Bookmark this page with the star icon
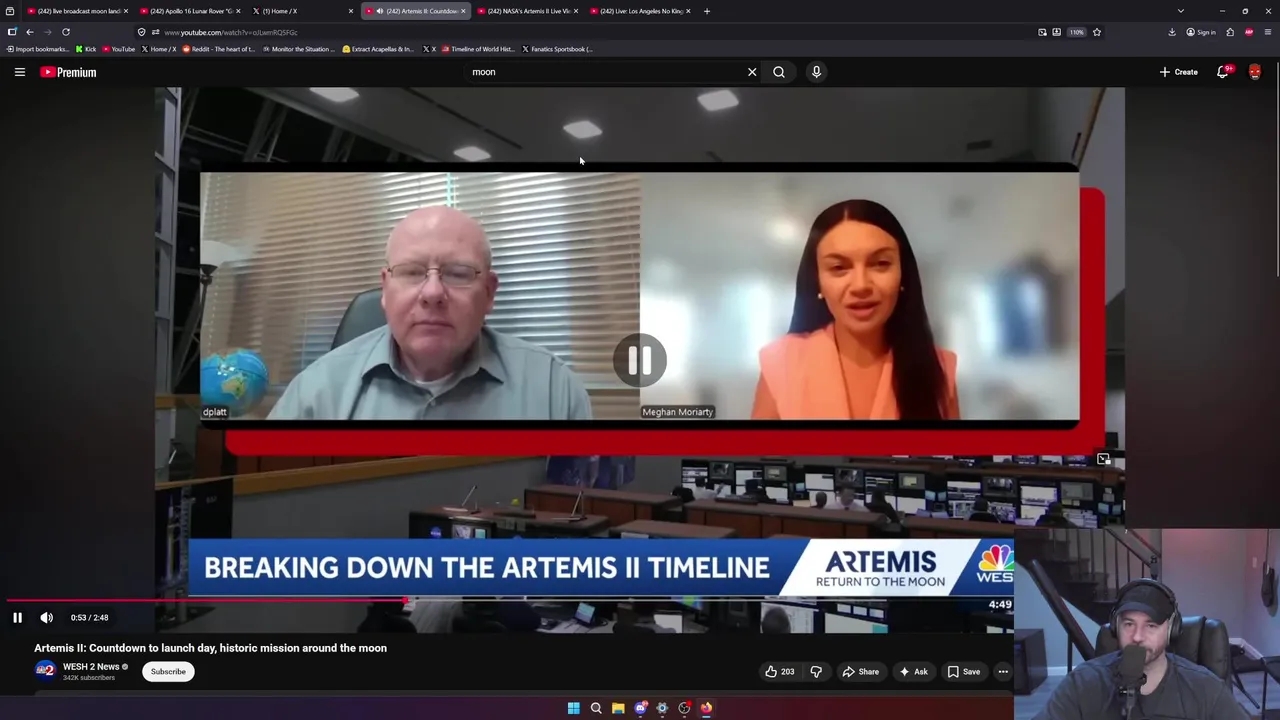The image size is (1280, 720). click(1097, 32)
